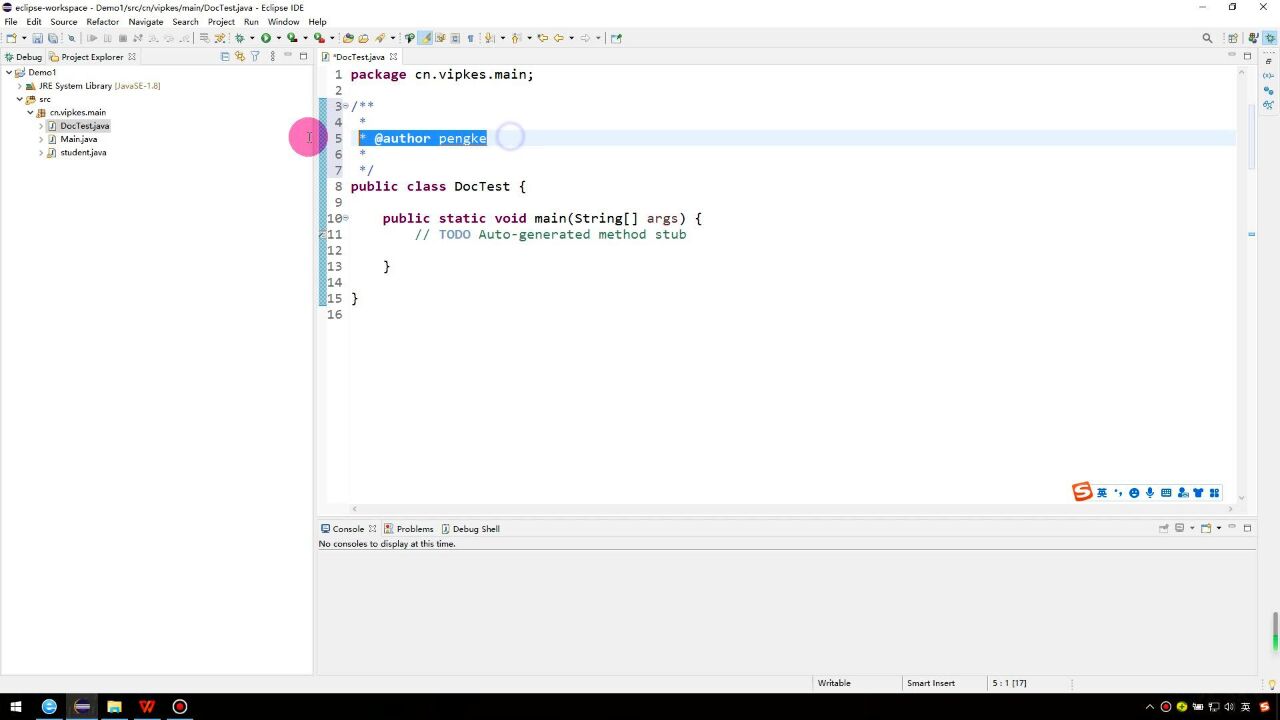The width and height of the screenshot is (1280, 720).
Task: Expand the student.java tree node
Action: [x=41, y=152]
